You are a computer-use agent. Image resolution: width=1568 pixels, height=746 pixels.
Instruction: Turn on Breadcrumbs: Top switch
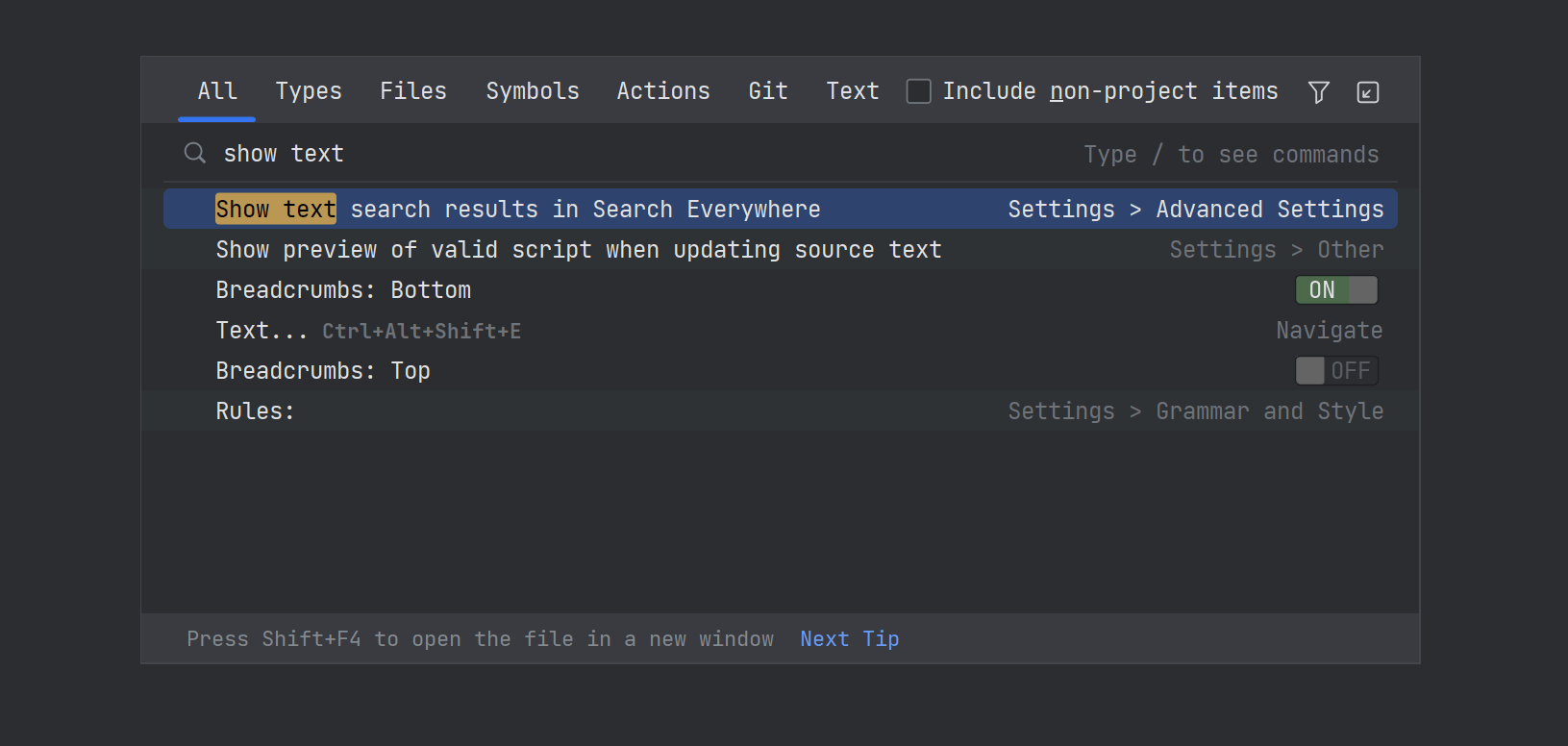(x=1336, y=371)
